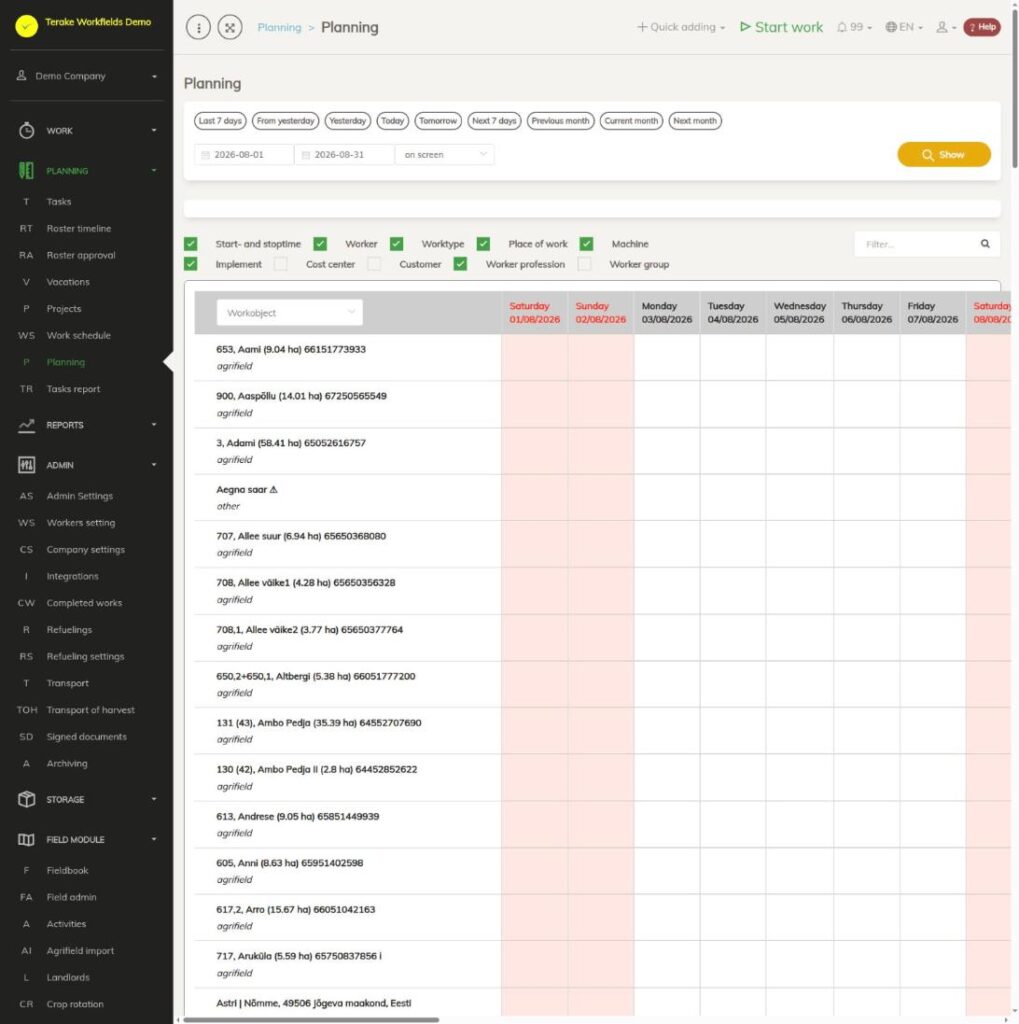
Task: Click the Demo Company person icon
Action: tap(22, 76)
